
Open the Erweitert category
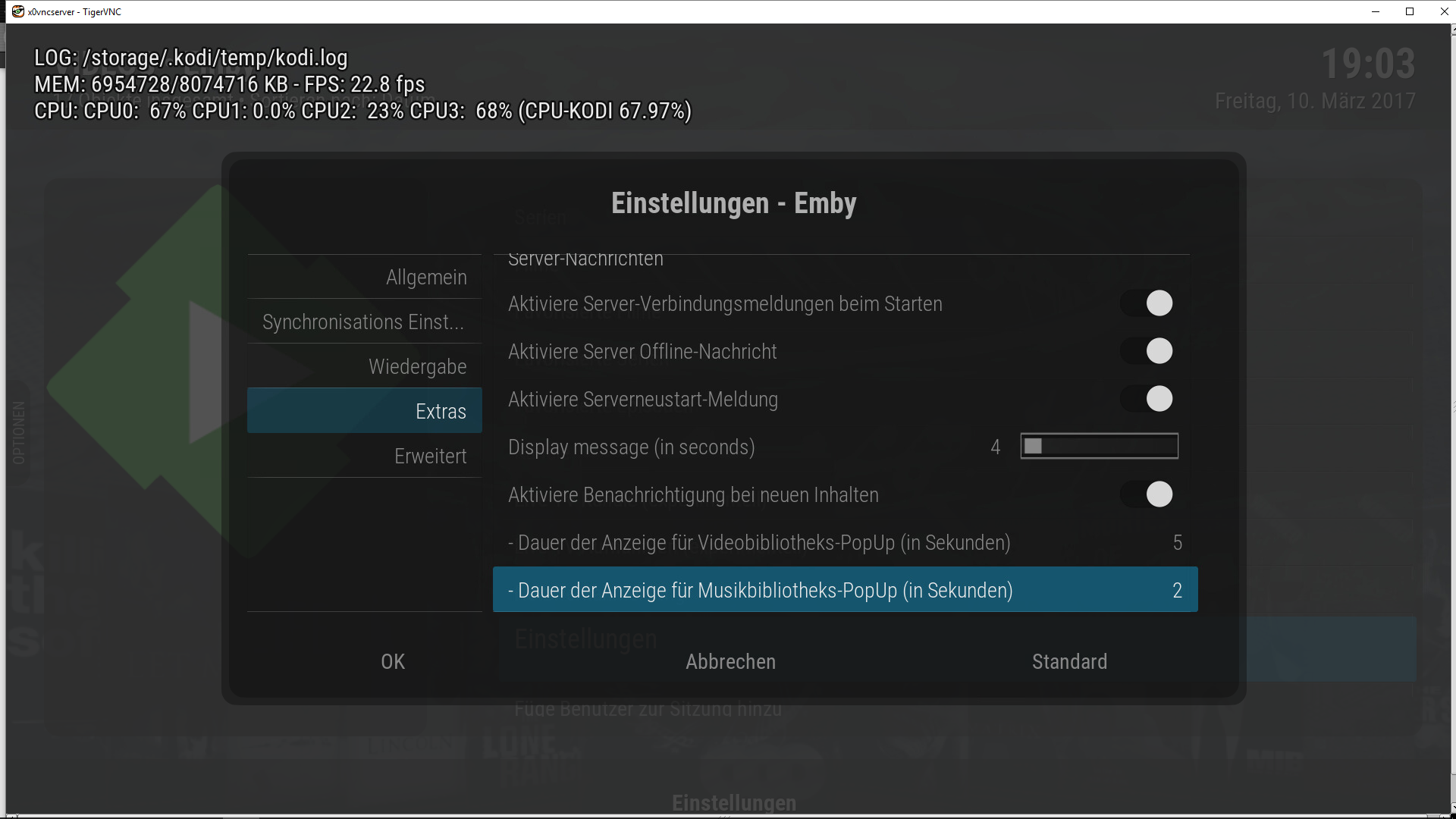pyautogui.click(x=365, y=456)
